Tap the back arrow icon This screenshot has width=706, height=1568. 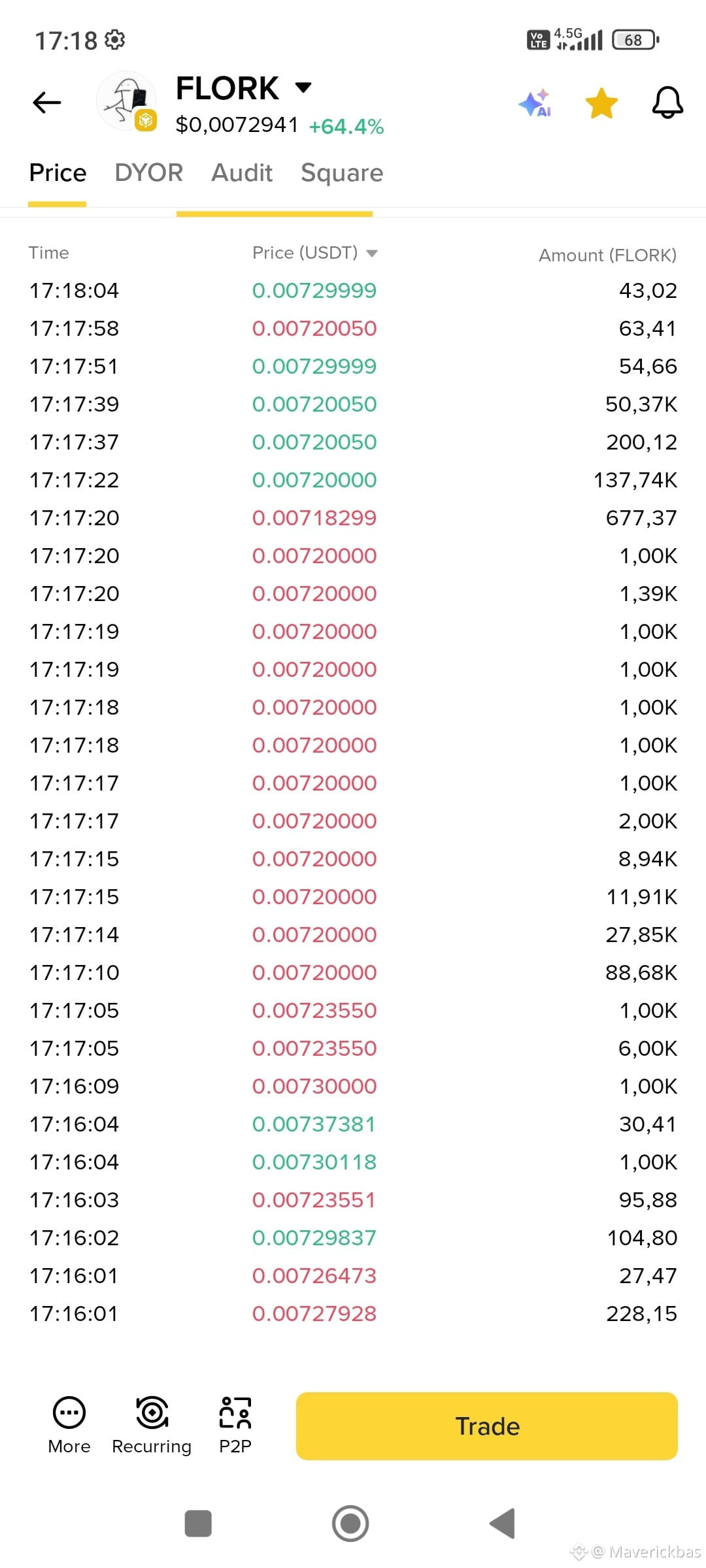point(47,103)
